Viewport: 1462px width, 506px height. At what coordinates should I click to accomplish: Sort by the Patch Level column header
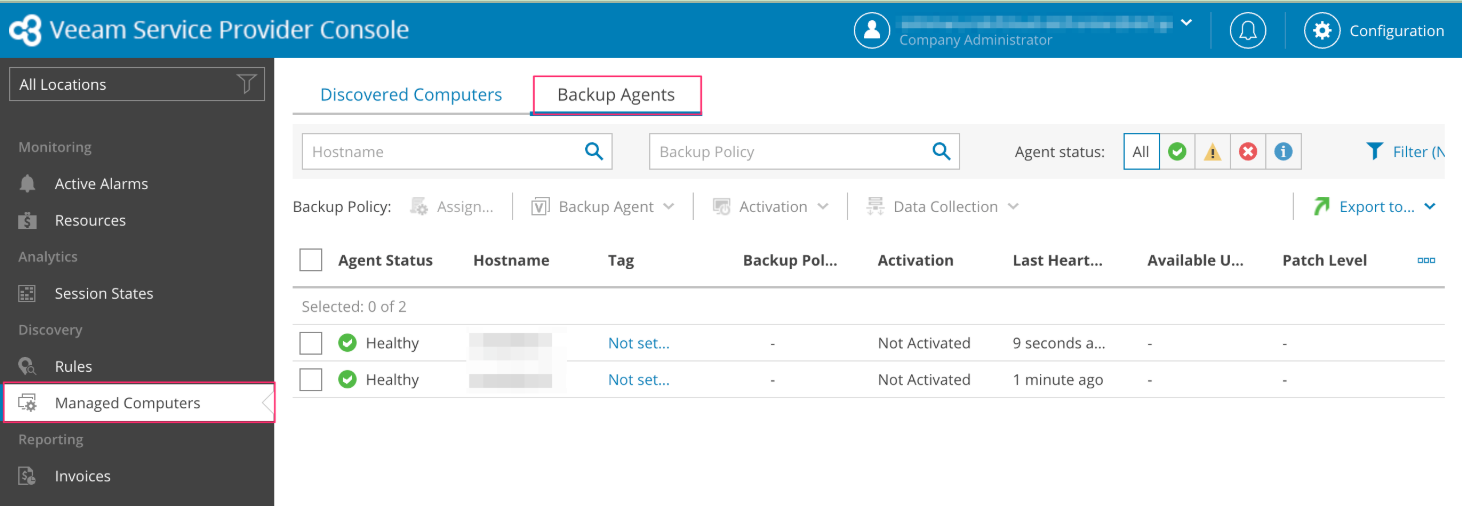(x=1325, y=260)
